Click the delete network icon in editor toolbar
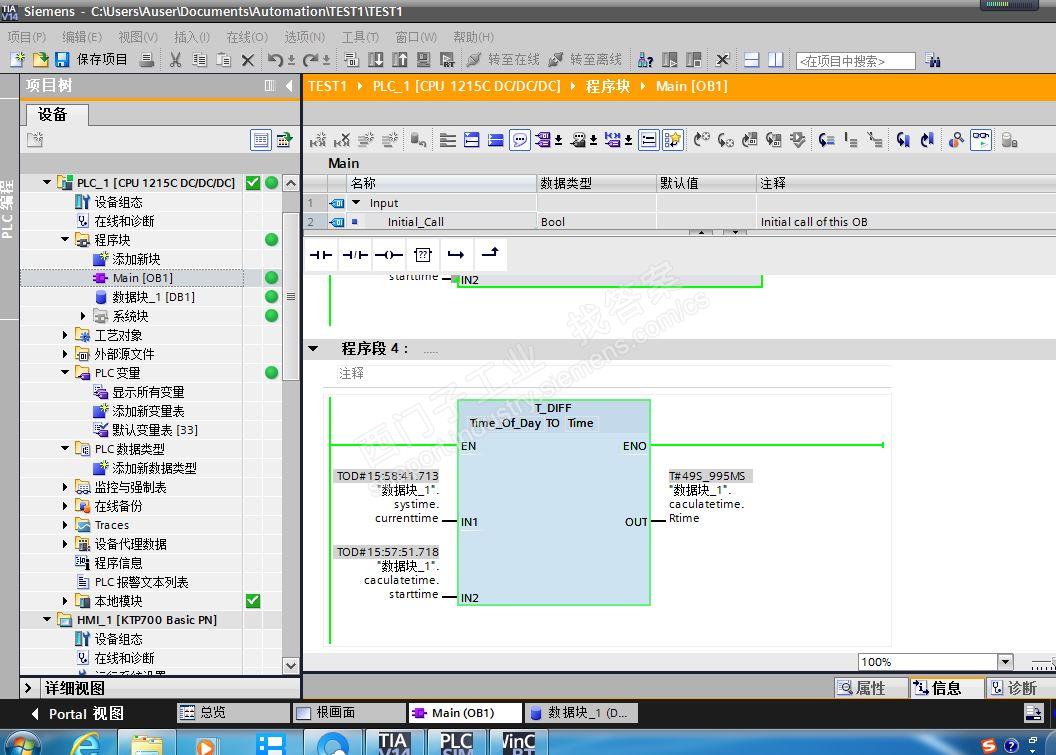Image resolution: width=1056 pixels, height=755 pixels. (342, 140)
